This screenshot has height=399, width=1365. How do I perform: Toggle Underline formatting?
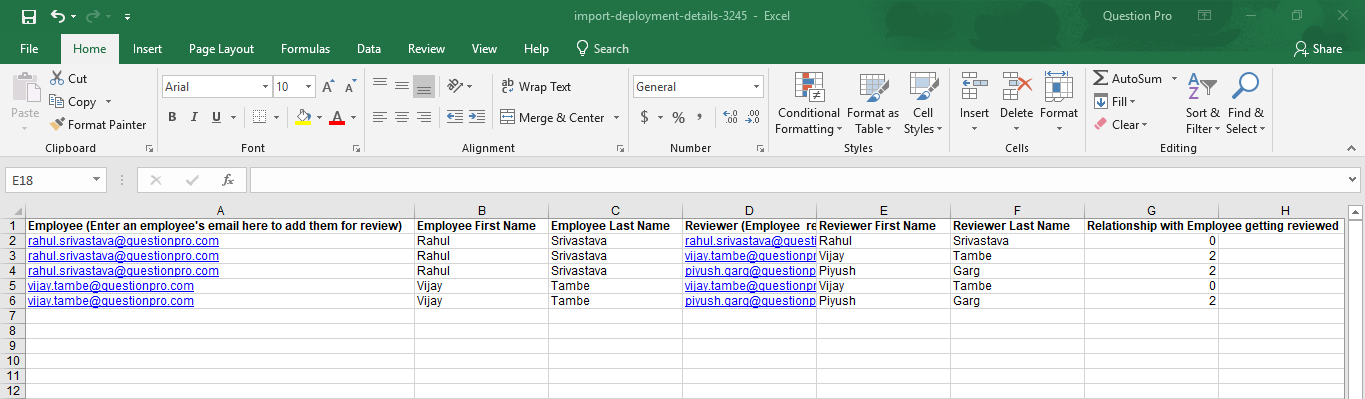pyautogui.click(x=216, y=117)
